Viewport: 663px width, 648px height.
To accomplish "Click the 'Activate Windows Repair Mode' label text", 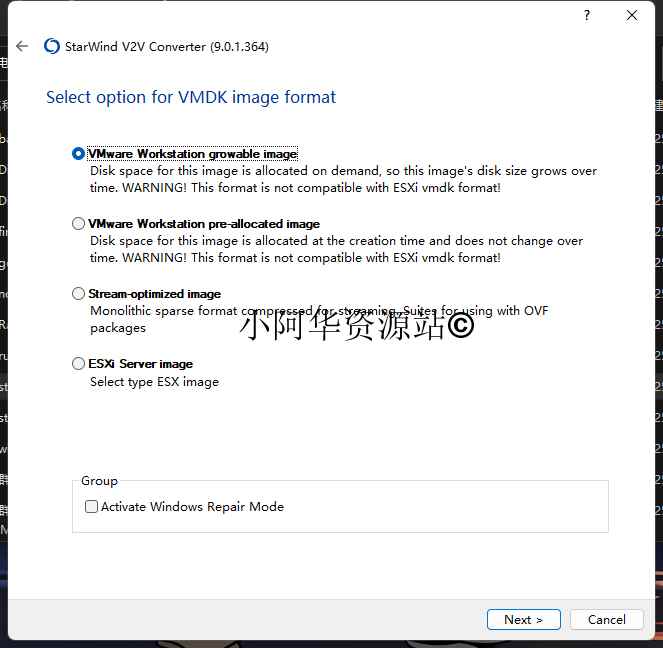I will [x=192, y=507].
